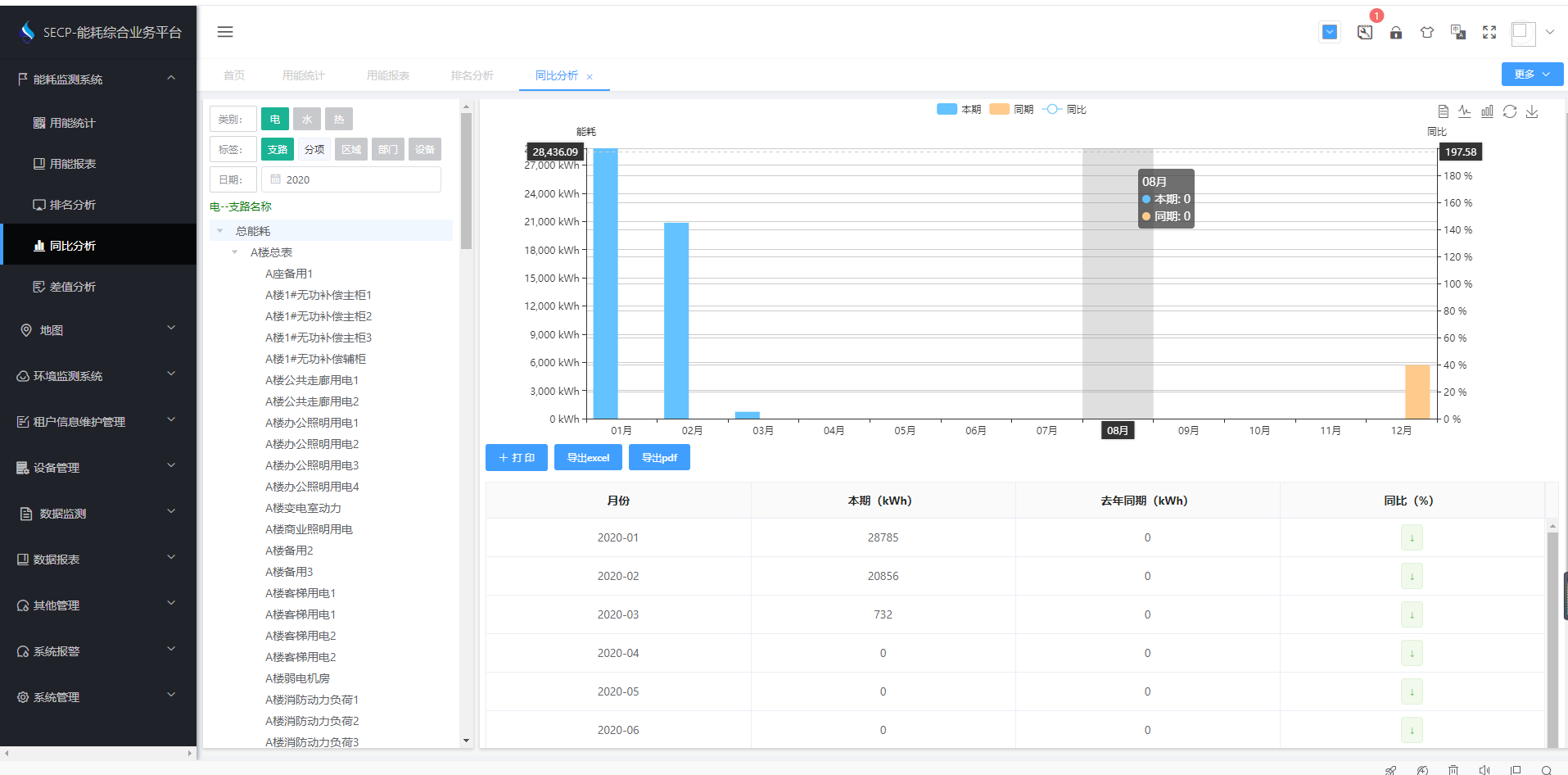Select the 水 category option
The height and width of the screenshot is (775, 1568).
pos(307,120)
